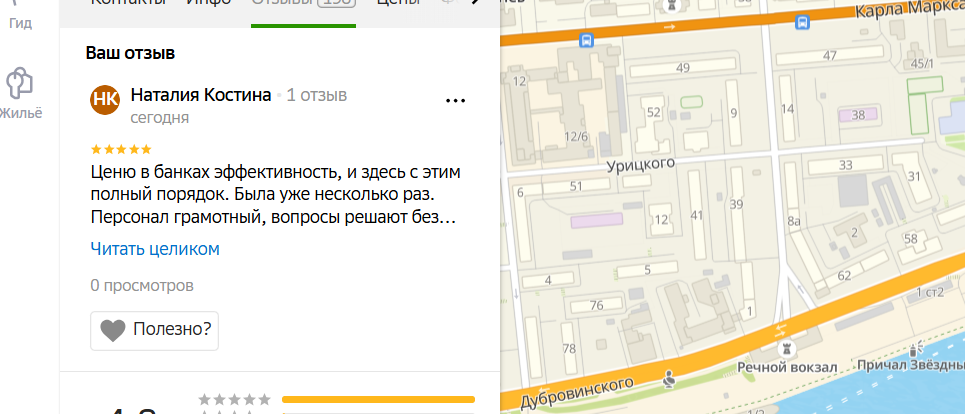The image size is (965, 414).
Task: Switch to the Контакты tab
Action: click(x=129, y=3)
